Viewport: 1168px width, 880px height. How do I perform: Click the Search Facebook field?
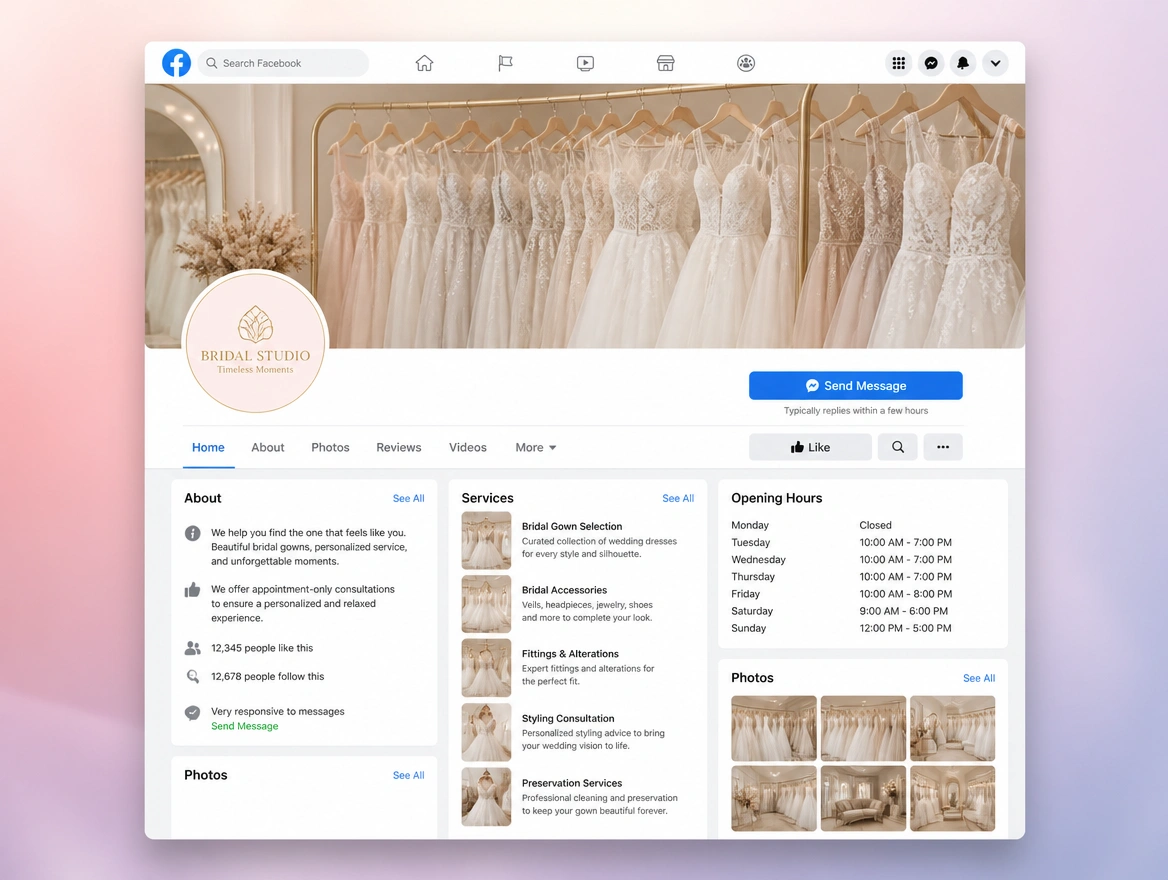tap(283, 63)
